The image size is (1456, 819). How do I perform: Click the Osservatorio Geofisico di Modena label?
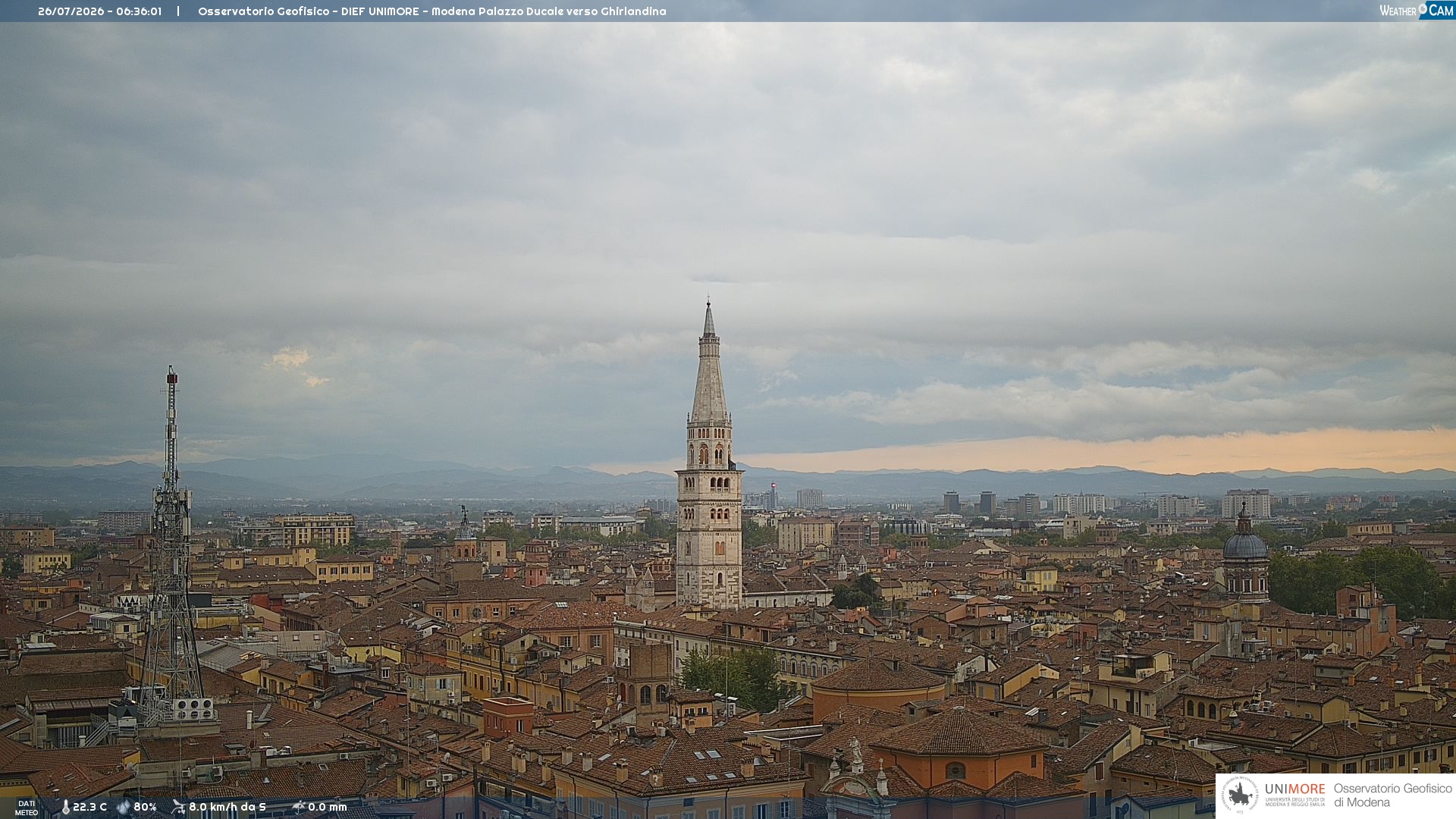1393,795
